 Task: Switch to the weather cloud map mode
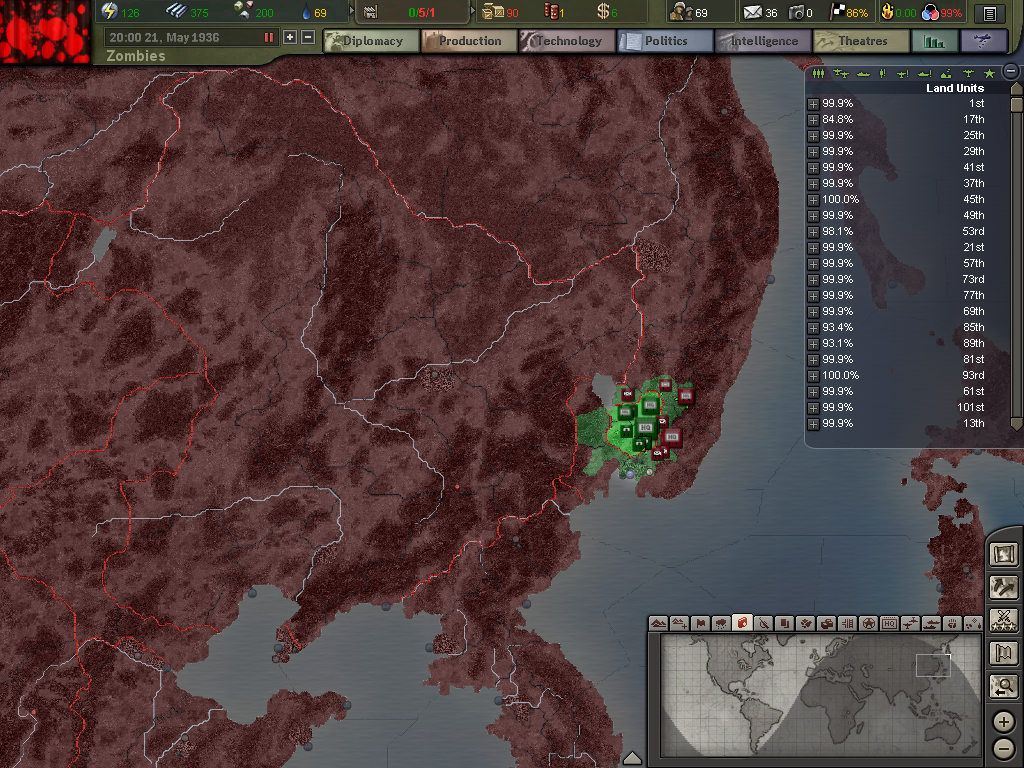tap(721, 624)
